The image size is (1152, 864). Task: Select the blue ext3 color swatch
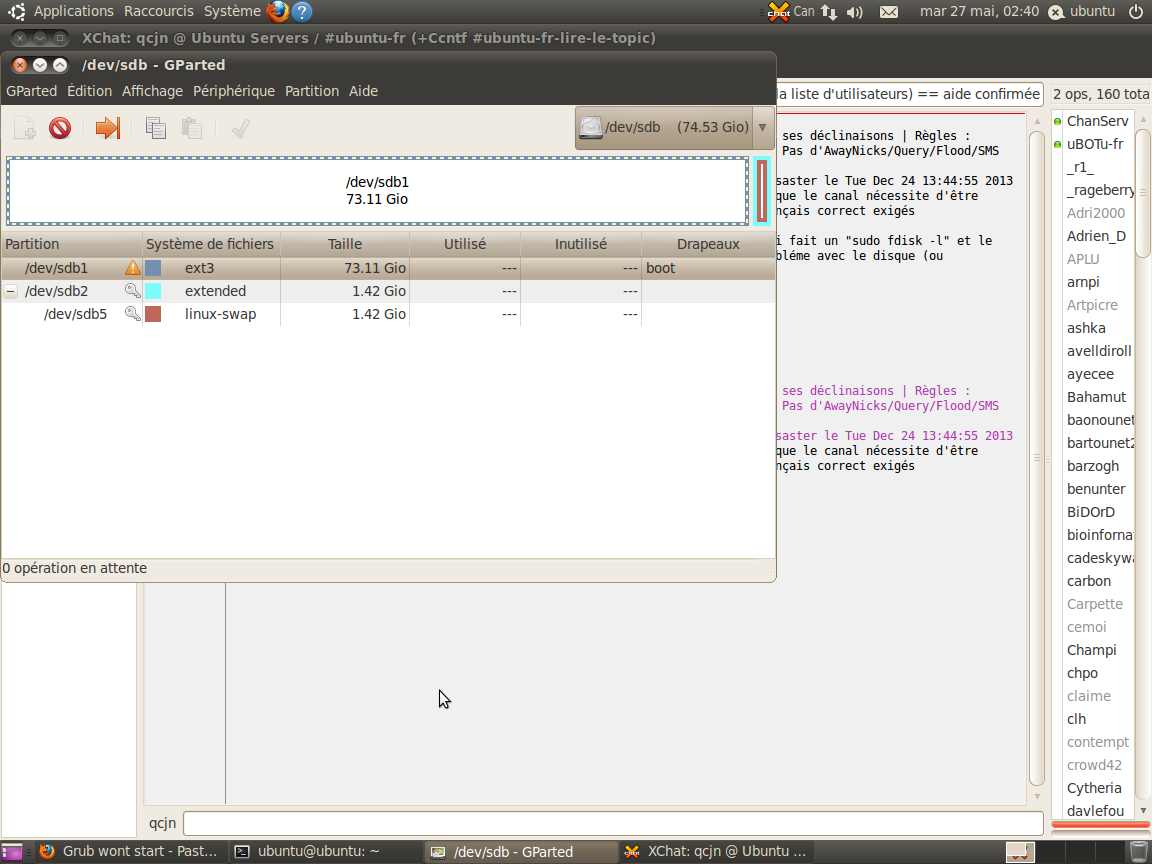click(x=153, y=267)
